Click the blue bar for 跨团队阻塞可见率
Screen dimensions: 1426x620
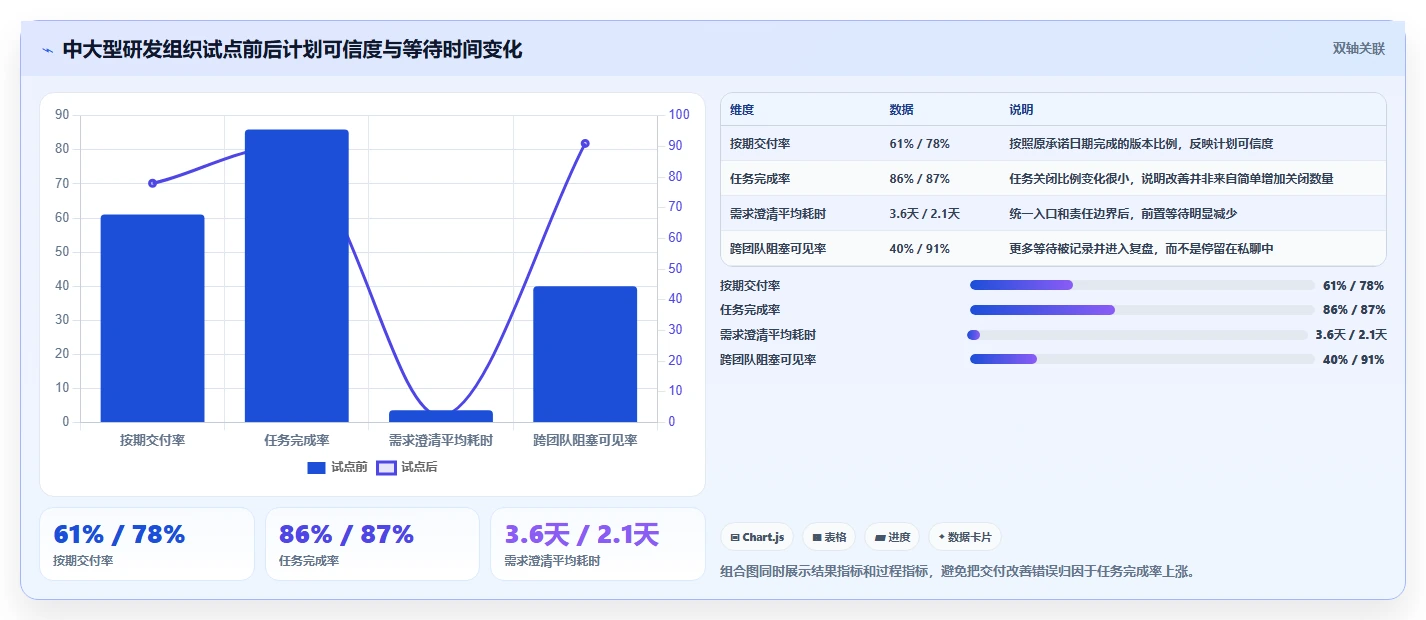[585, 354]
